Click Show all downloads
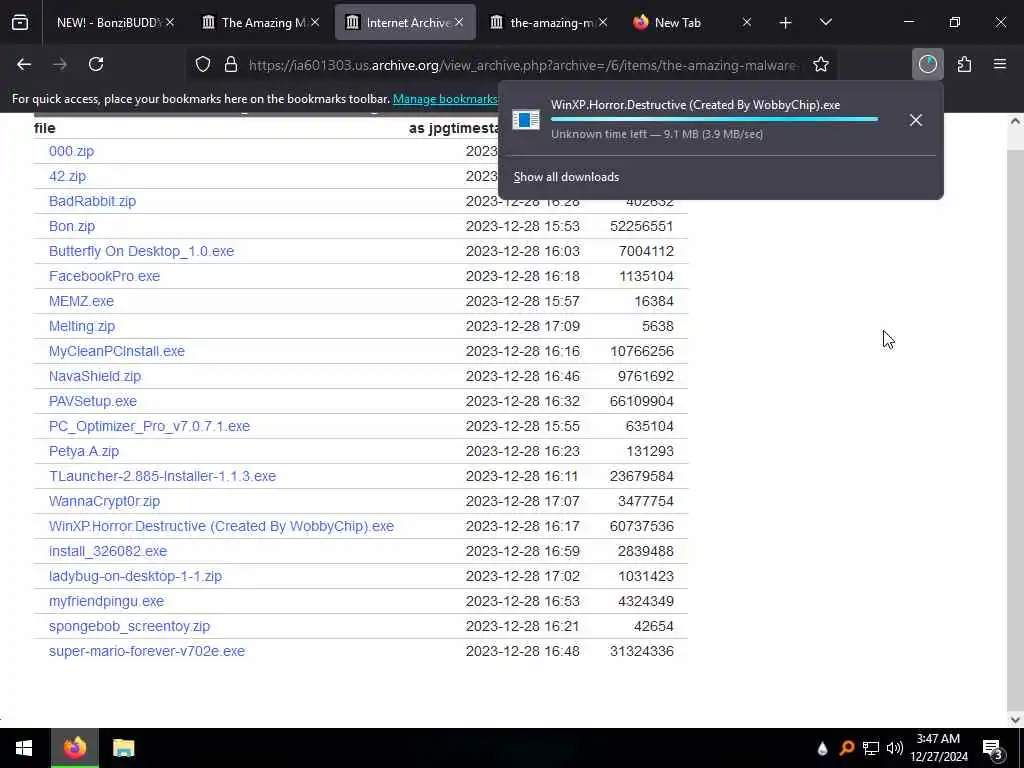The image size is (1024, 768). tap(566, 177)
